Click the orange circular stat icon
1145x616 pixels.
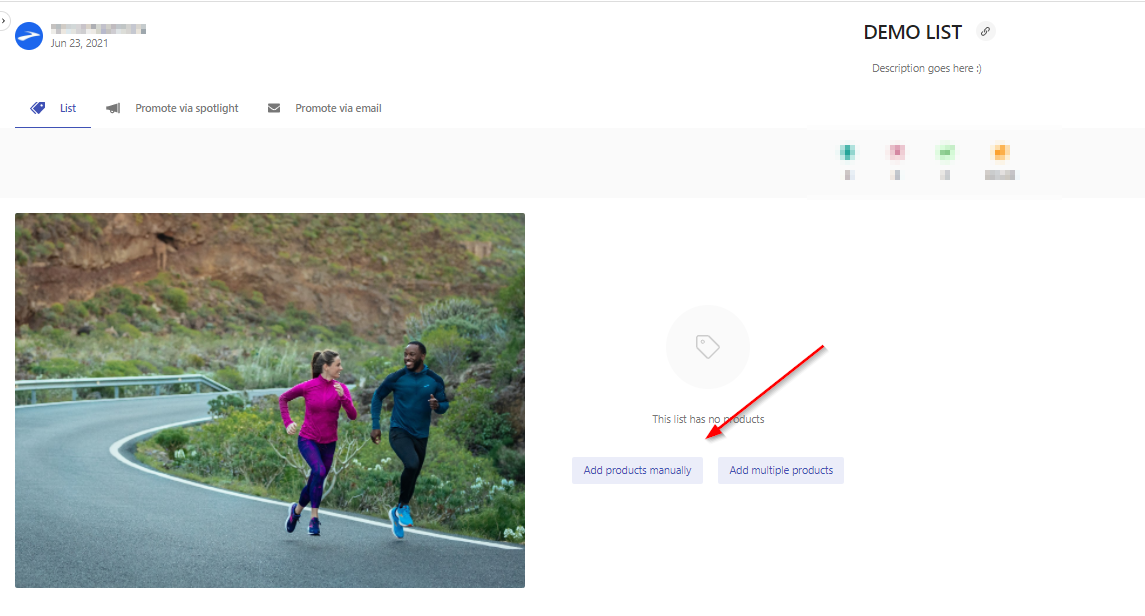[1000, 152]
